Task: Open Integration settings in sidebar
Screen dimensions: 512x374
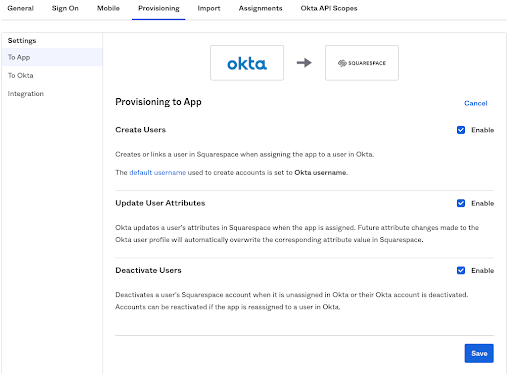Action: [x=52, y=94]
